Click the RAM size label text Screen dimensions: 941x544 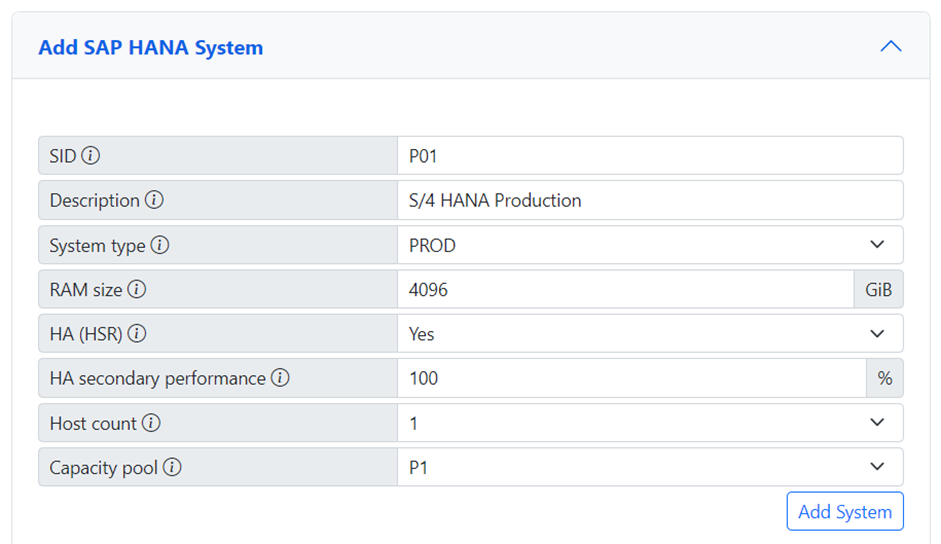tap(86, 290)
